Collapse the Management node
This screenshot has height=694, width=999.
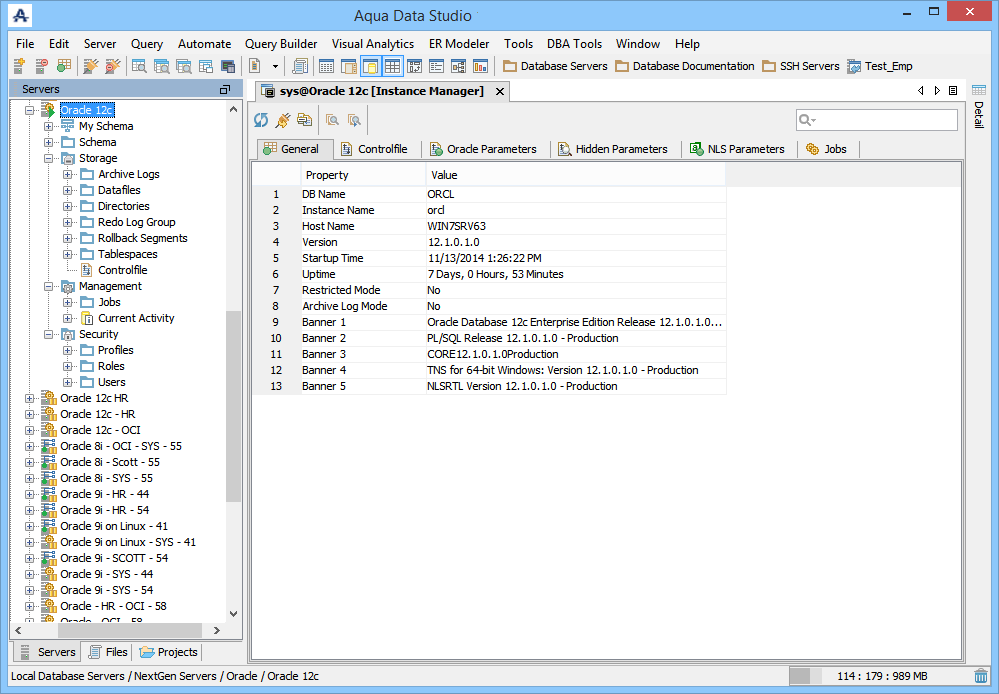(48, 286)
